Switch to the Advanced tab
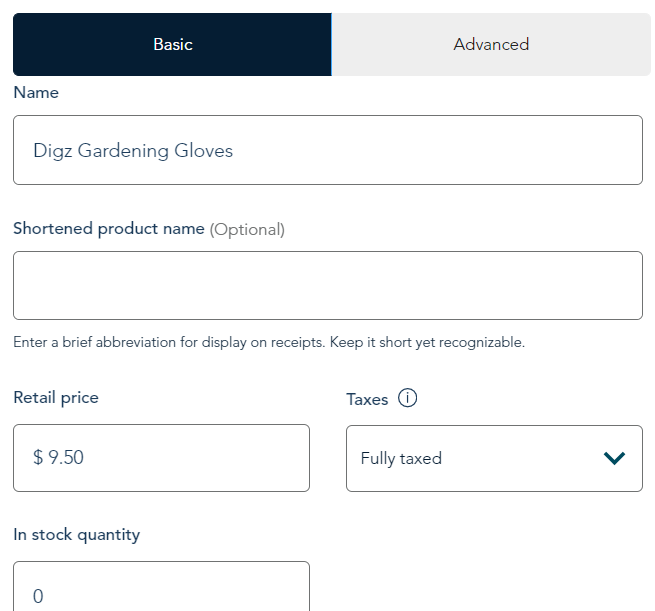 tap(491, 44)
